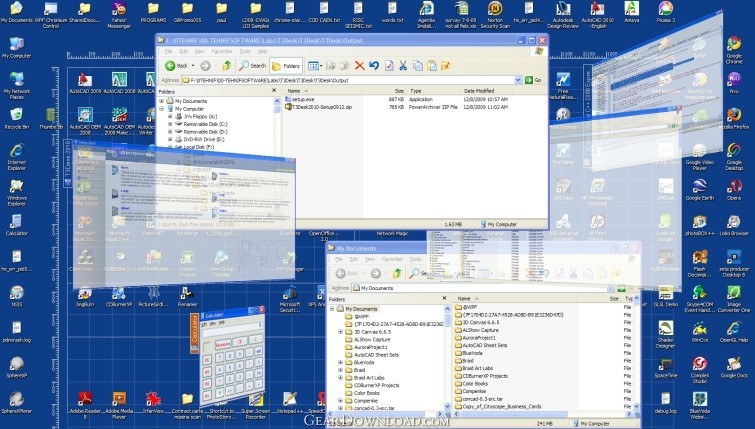Viewport: 755px width, 429px height.
Task: Collapse My Computer in the Output folder tree
Action: 162,109
